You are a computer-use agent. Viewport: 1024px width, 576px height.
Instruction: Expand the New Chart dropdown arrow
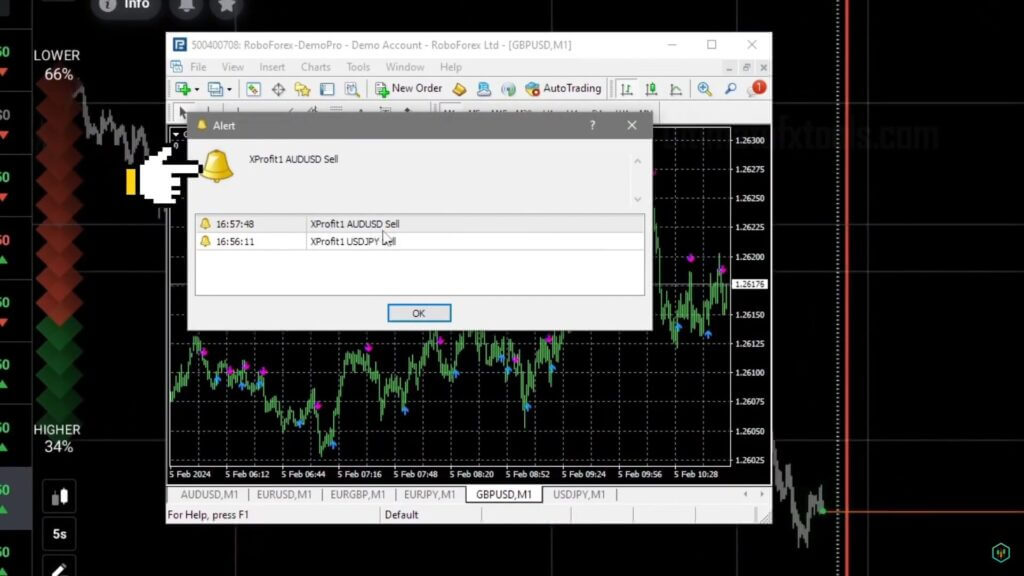coord(196,88)
